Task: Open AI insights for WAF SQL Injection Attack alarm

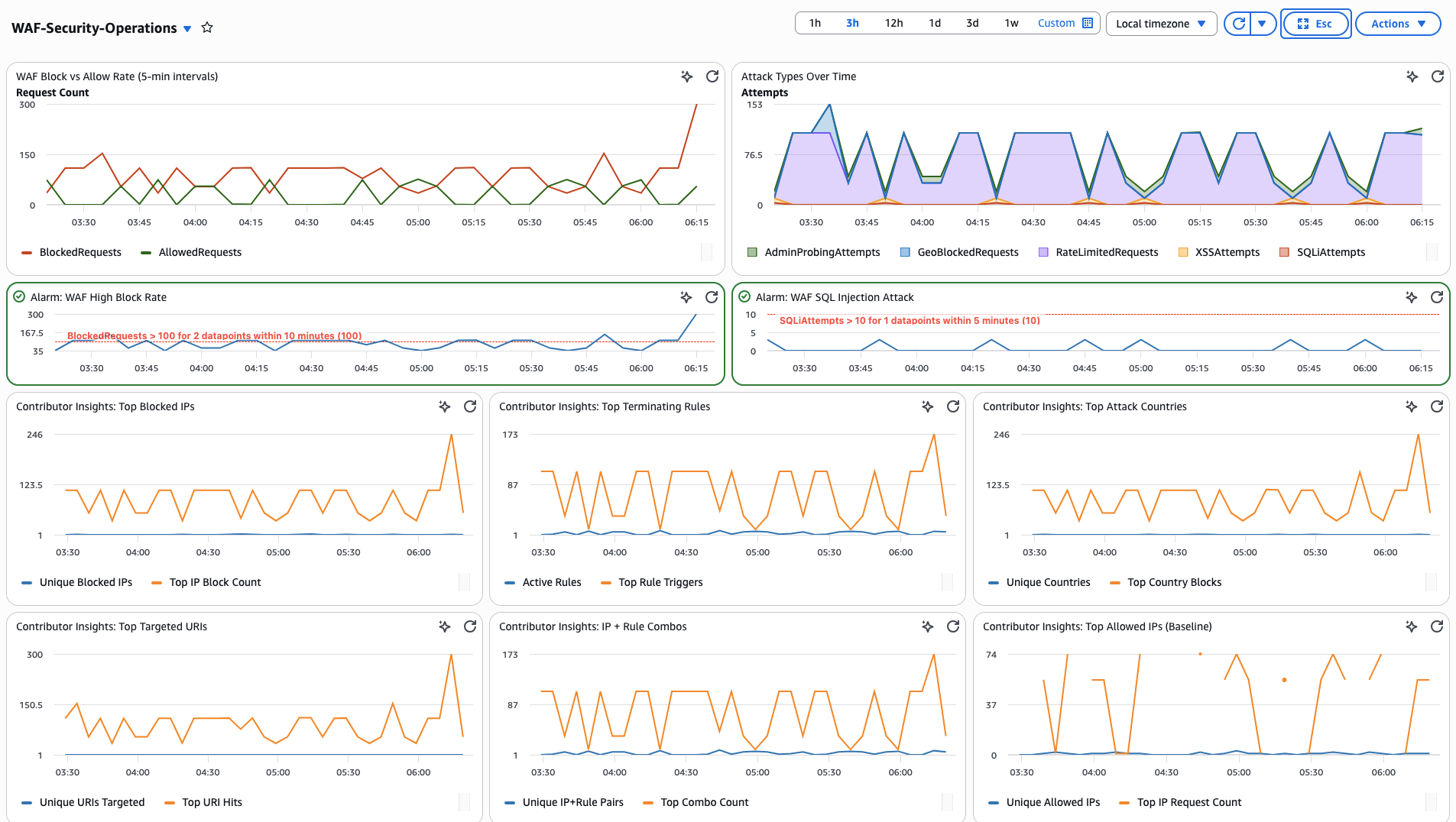Action: tap(1412, 297)
